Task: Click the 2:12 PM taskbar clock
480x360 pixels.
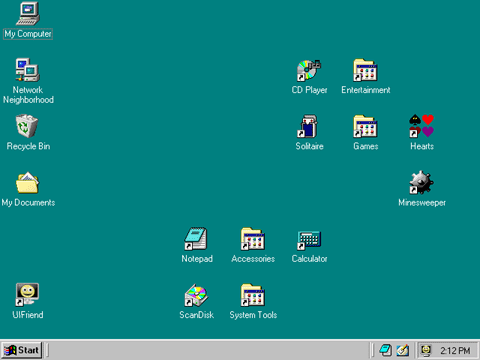Action: click(x=455, y=351)
